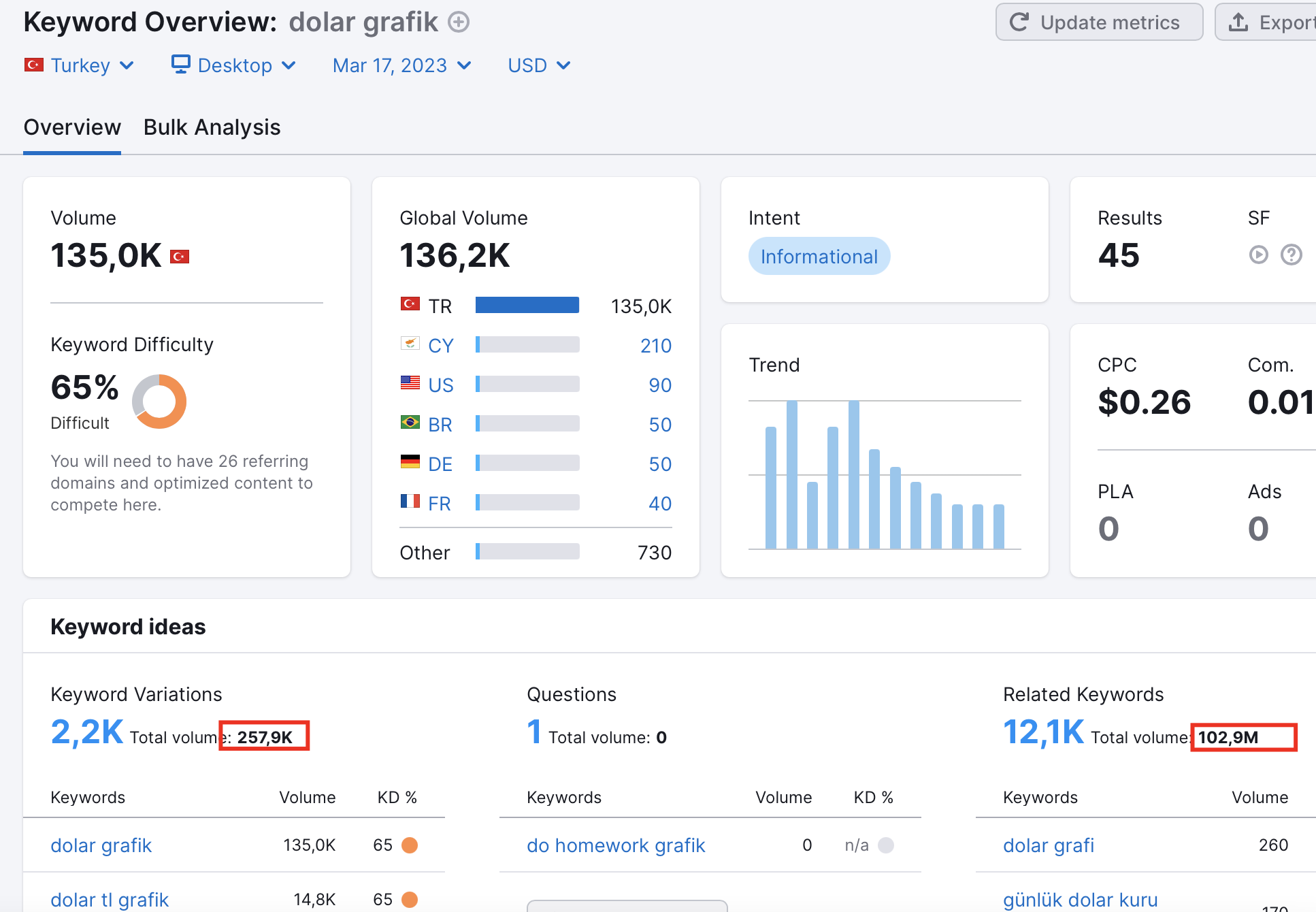
Task: Switch to the Bulk Analysis tab
Action: [212, 127]
